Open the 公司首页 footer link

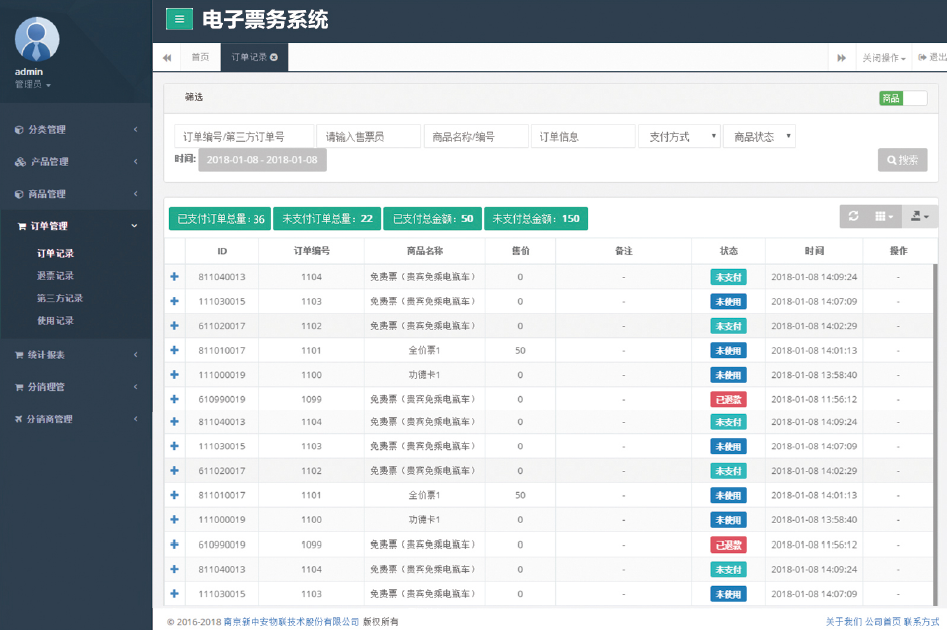(x=883, y=622)
